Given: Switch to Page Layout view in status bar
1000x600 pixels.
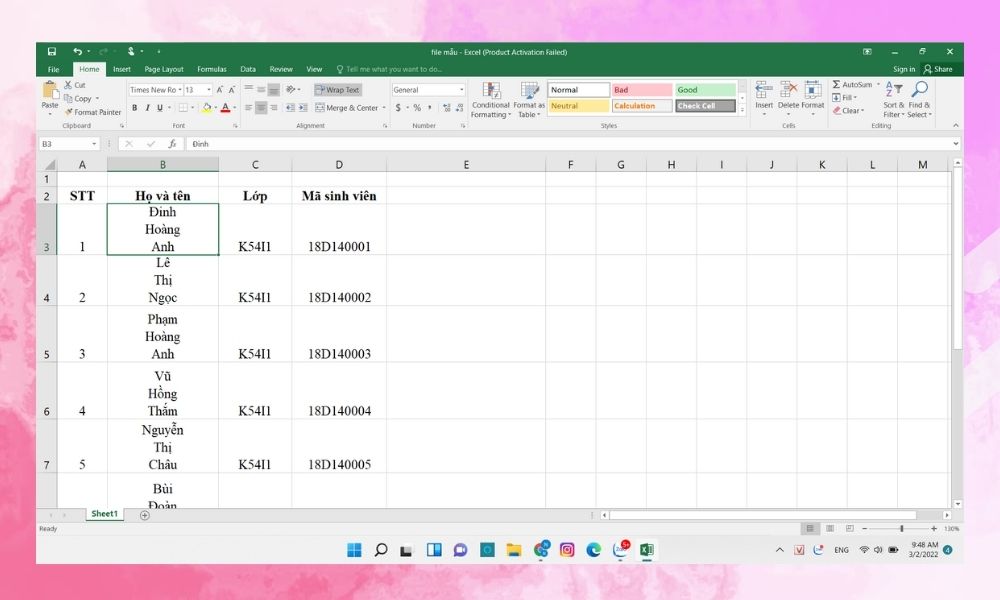Looking at the screenshot, I should click(830, 529).
